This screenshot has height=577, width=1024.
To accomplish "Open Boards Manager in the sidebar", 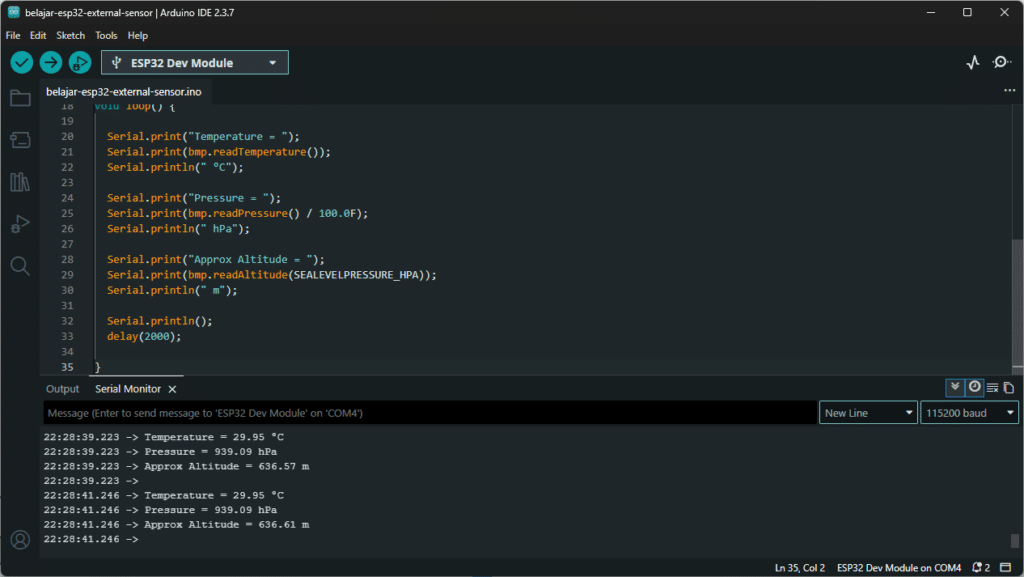I will click(x=20, y=140).
